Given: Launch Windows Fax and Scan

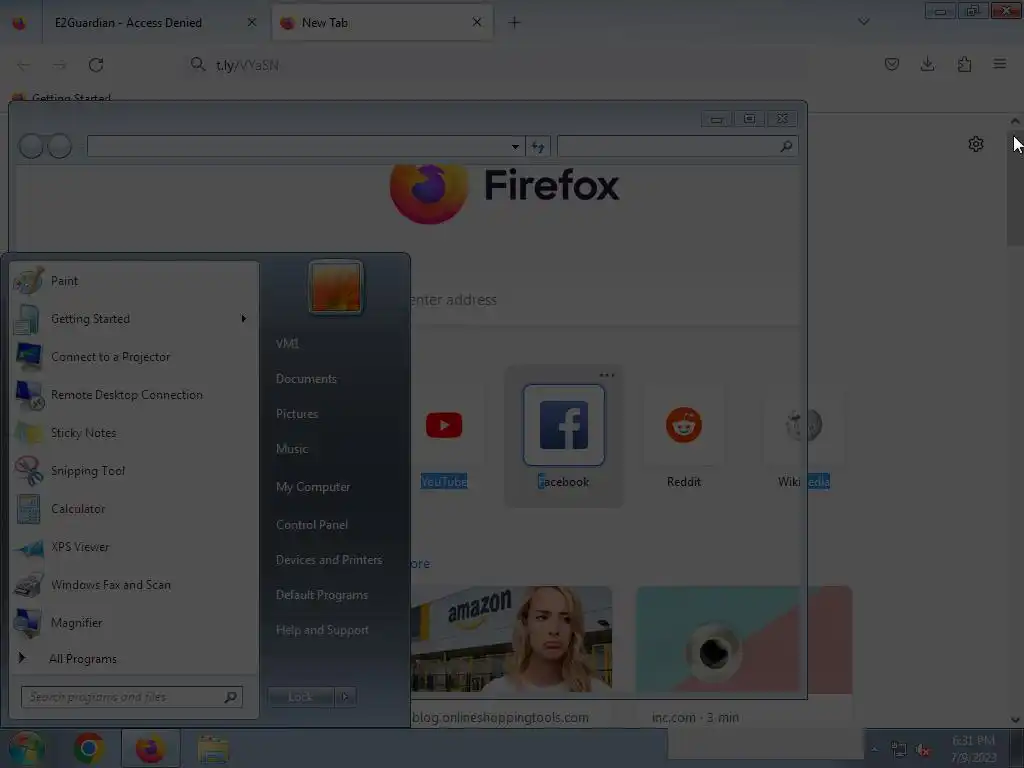Looking at the screenshot, I should (134, 584).
